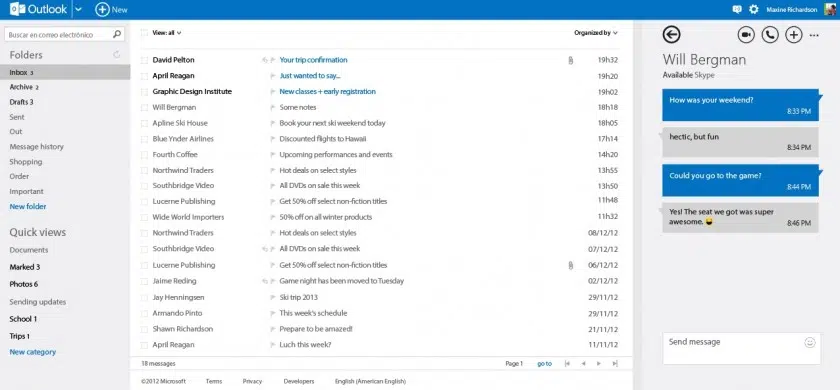Add people with the plus circle icon
Screen dimensions: 840x390
click(793, 35)
